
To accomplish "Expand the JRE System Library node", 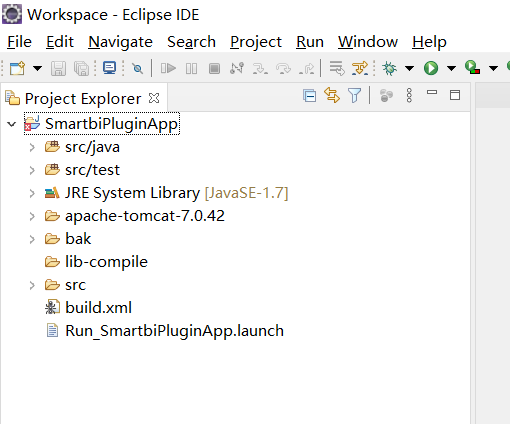I will pyautogui.click(x=32, y=193).
